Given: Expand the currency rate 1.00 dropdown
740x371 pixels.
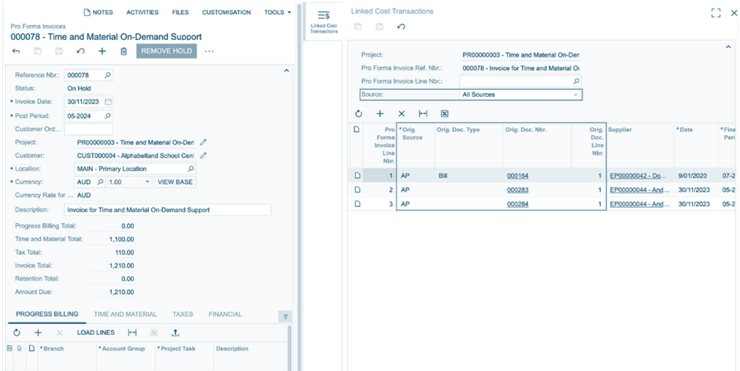Looking at the screenshot, I should click(147, 182).
